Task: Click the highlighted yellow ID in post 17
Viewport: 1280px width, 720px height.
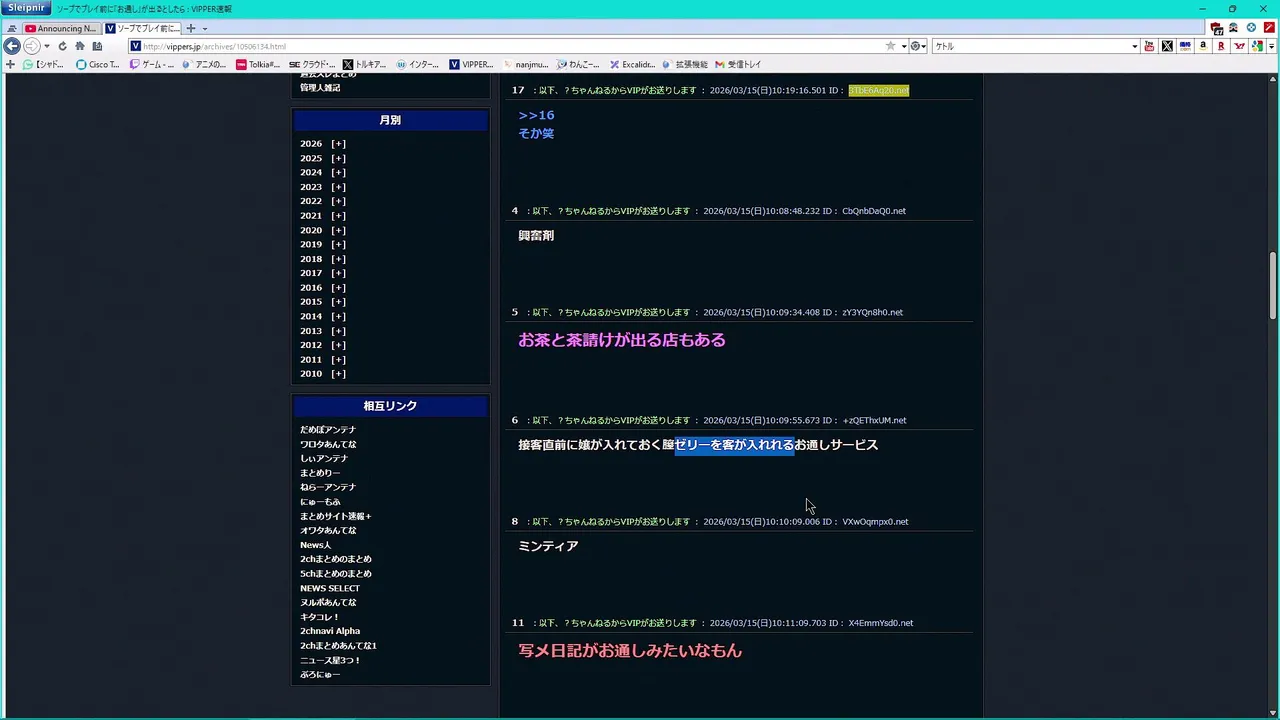Action: [x=878, y=90]
